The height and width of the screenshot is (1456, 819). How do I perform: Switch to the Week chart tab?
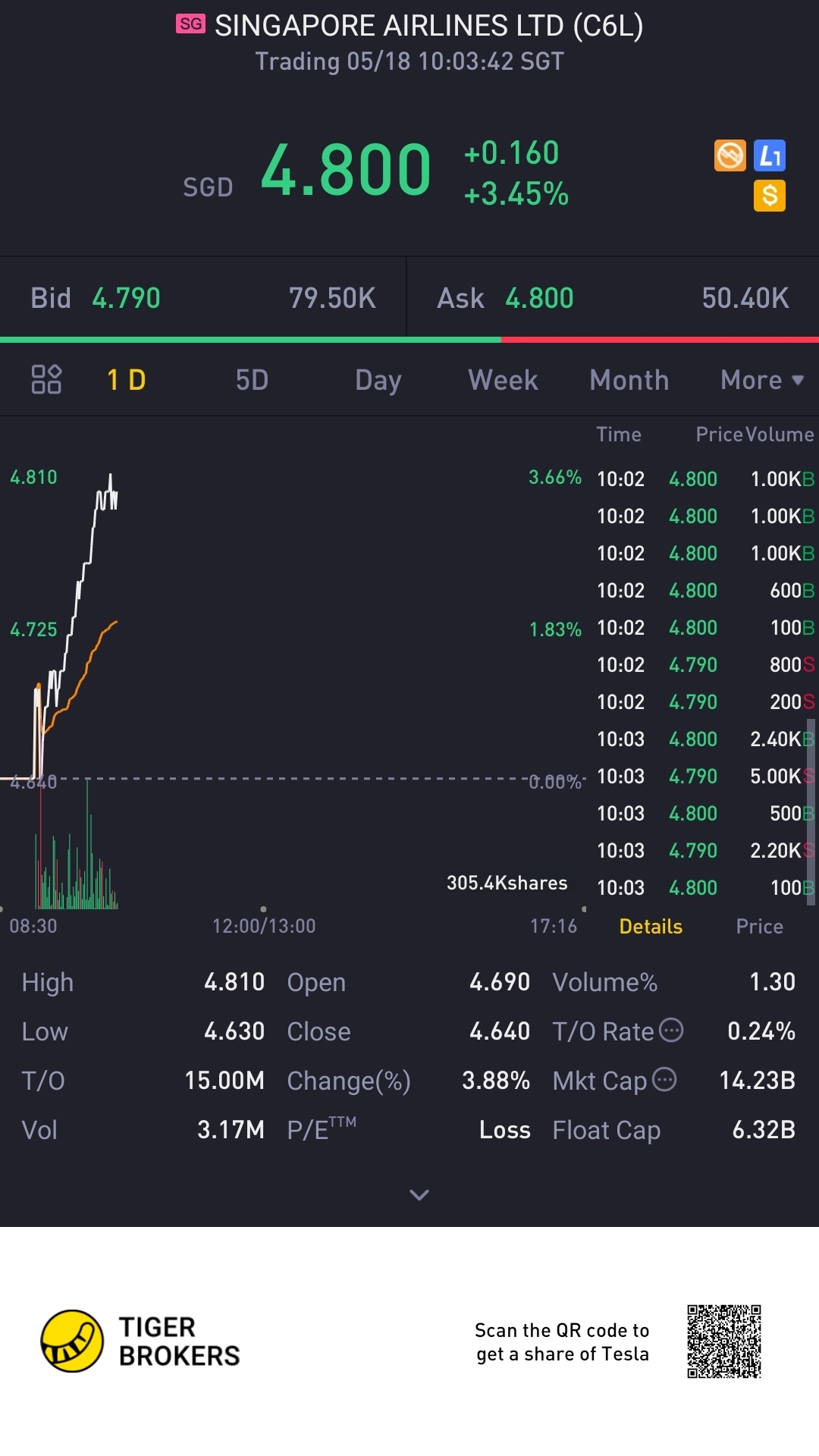[503, 380]
